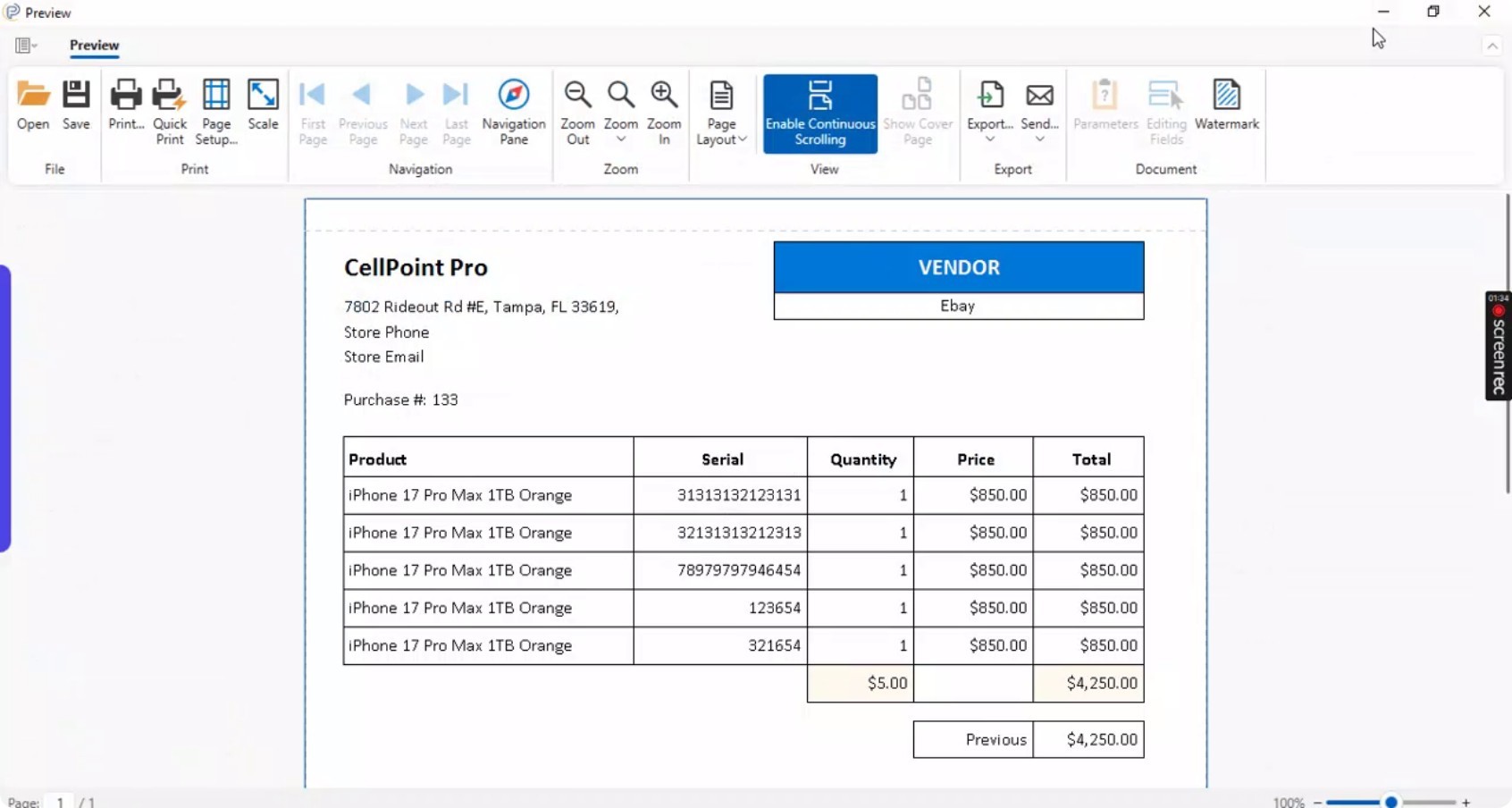Close the Preview window

1484,12
